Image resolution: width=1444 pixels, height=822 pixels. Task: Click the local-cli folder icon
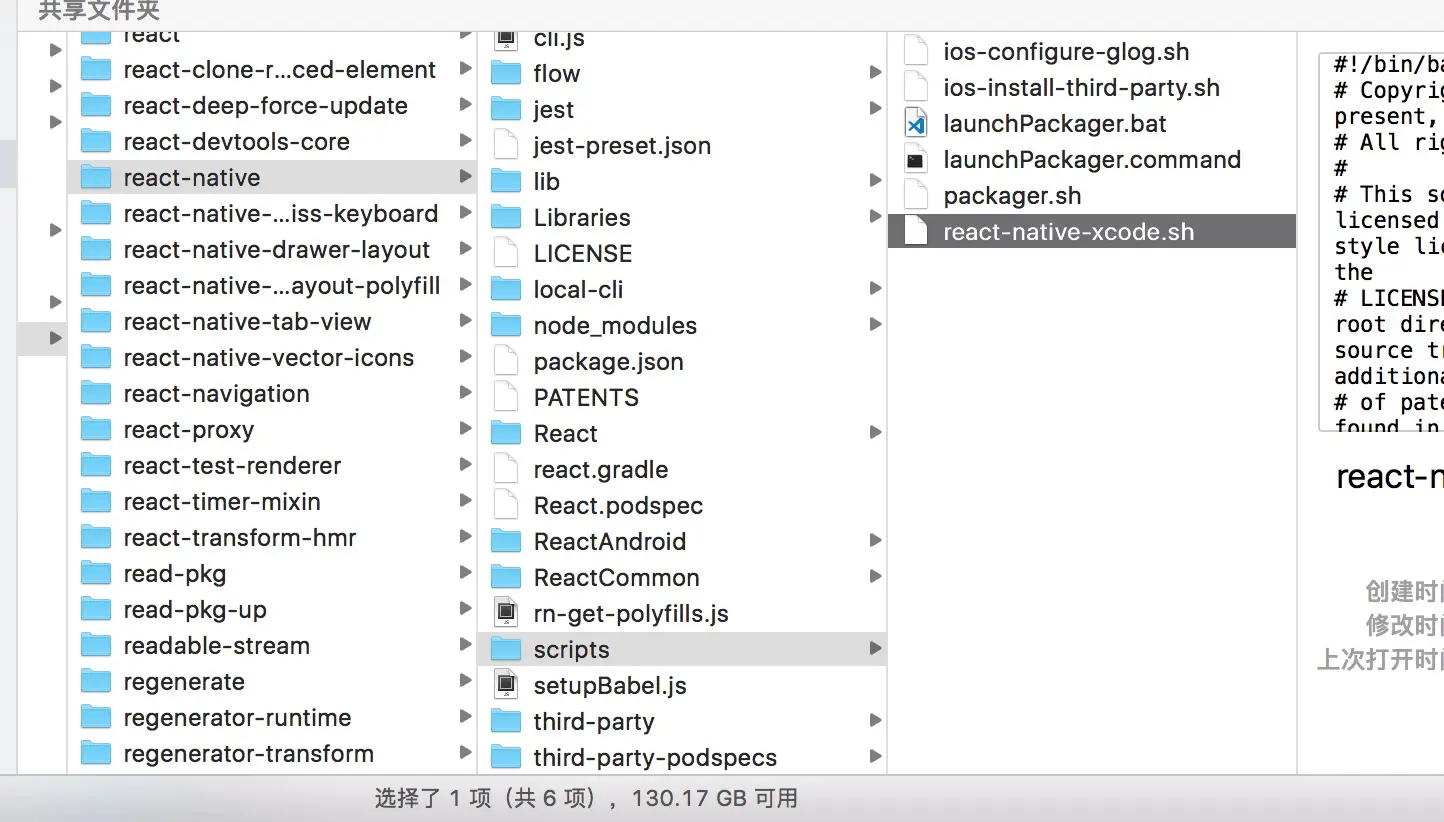(x=507, y=290)
